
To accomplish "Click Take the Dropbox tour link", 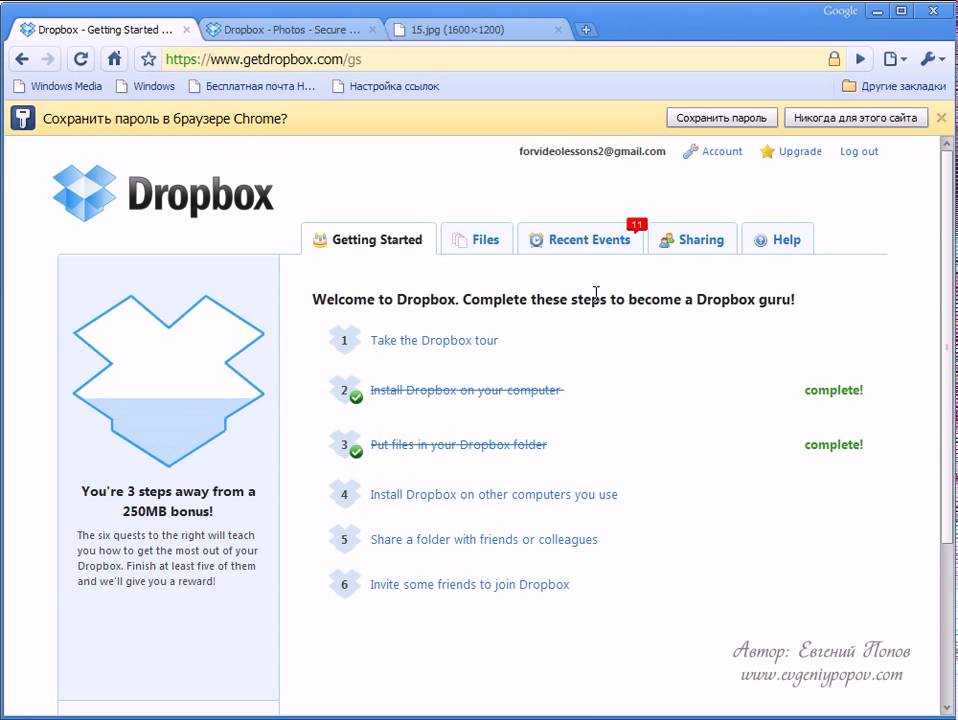I will coord(434,340).
